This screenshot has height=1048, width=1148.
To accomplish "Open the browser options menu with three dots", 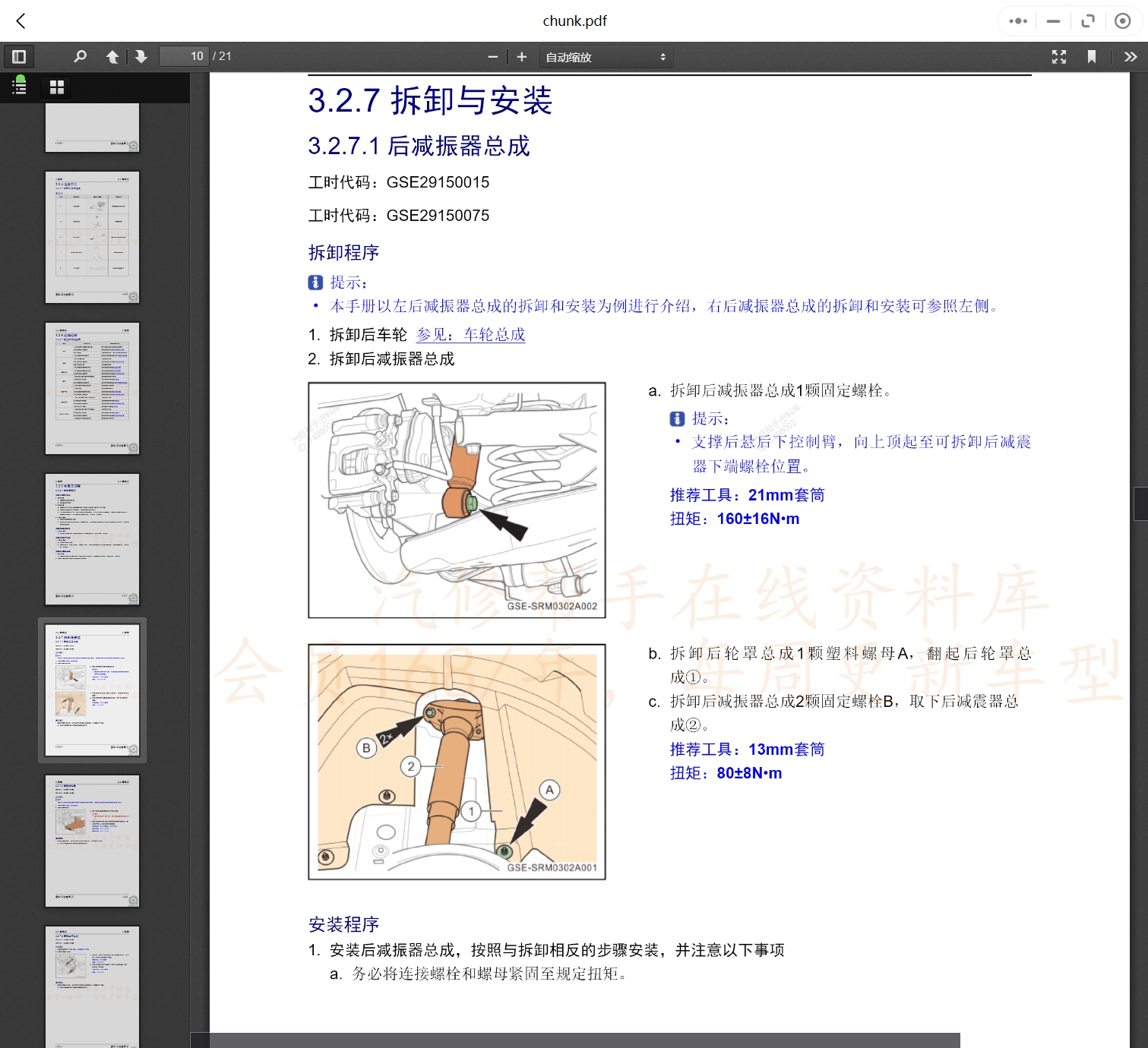I will [1017, 21].
